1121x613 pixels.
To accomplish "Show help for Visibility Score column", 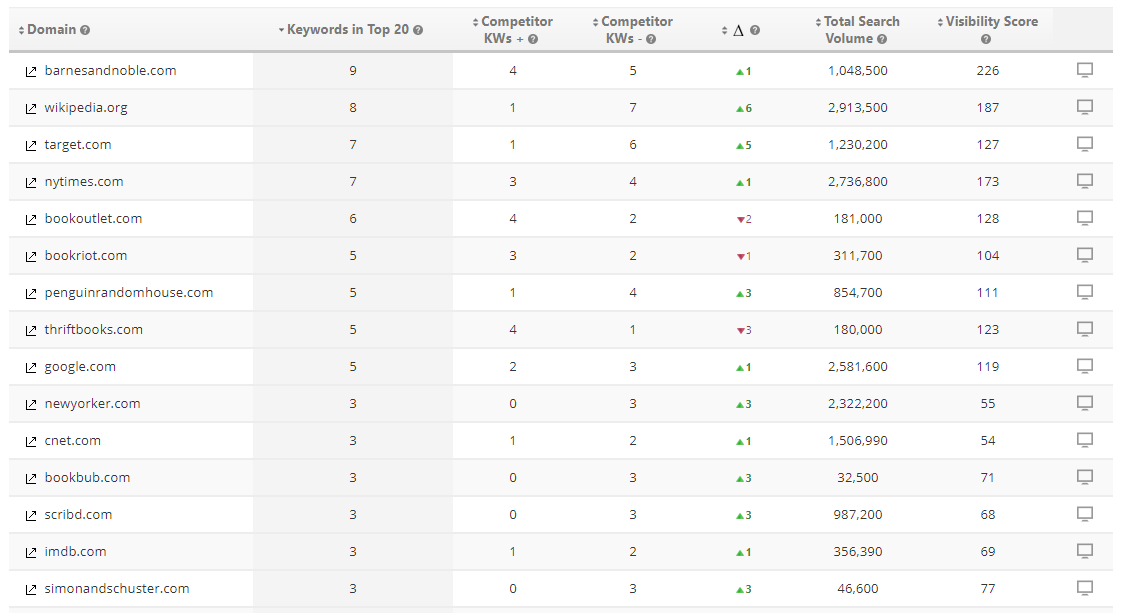I will (x=986, y=39).
